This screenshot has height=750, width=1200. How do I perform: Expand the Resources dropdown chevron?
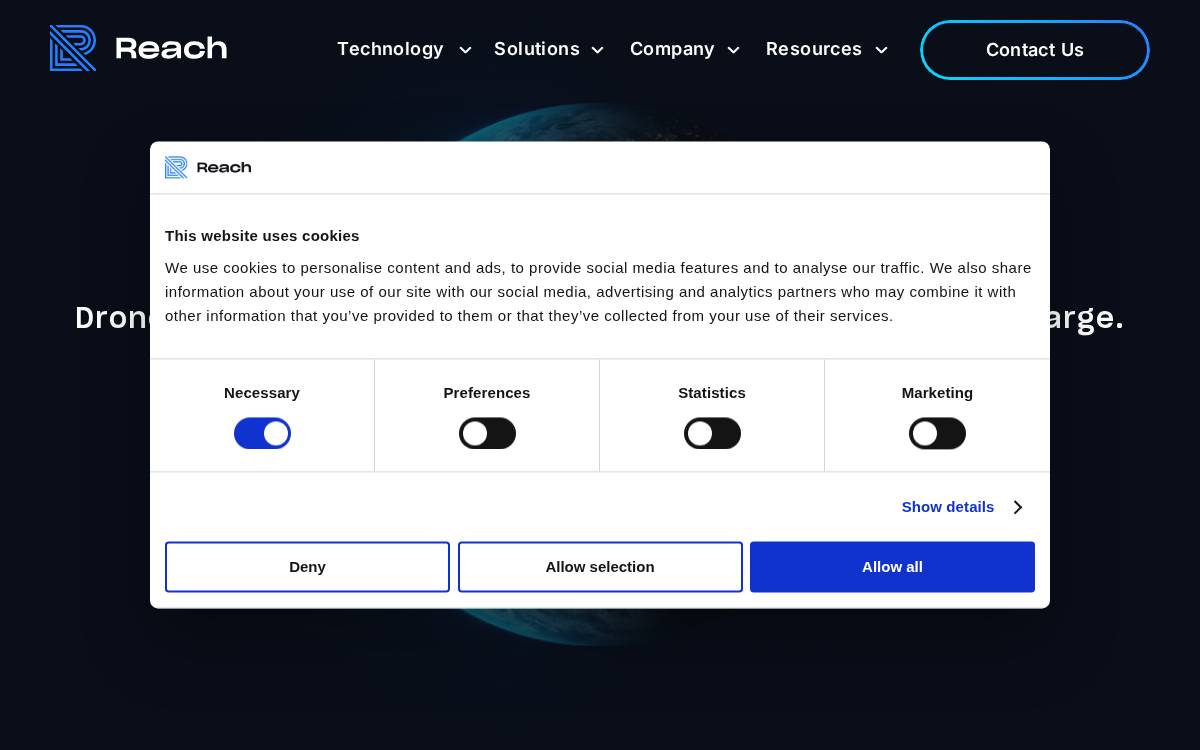881,50
